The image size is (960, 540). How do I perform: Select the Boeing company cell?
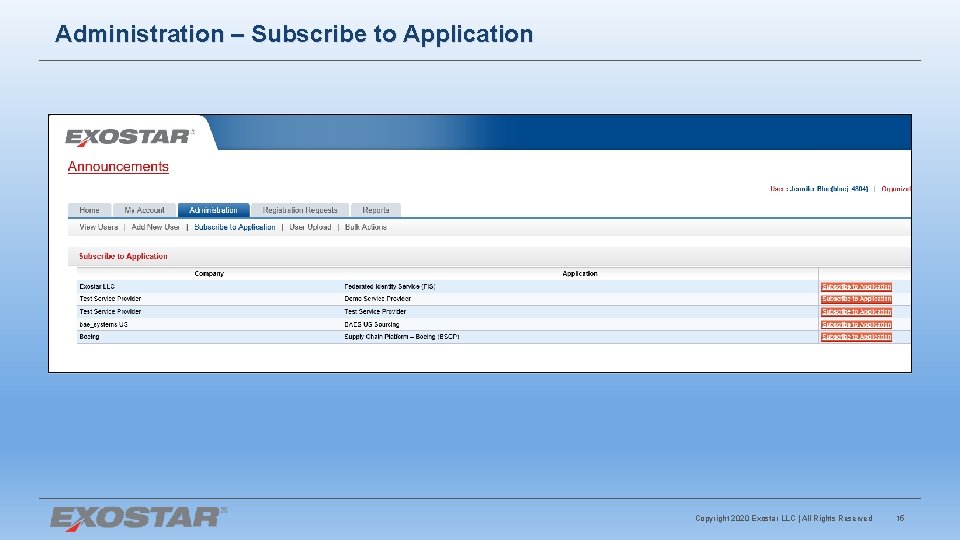coord(89,337)
